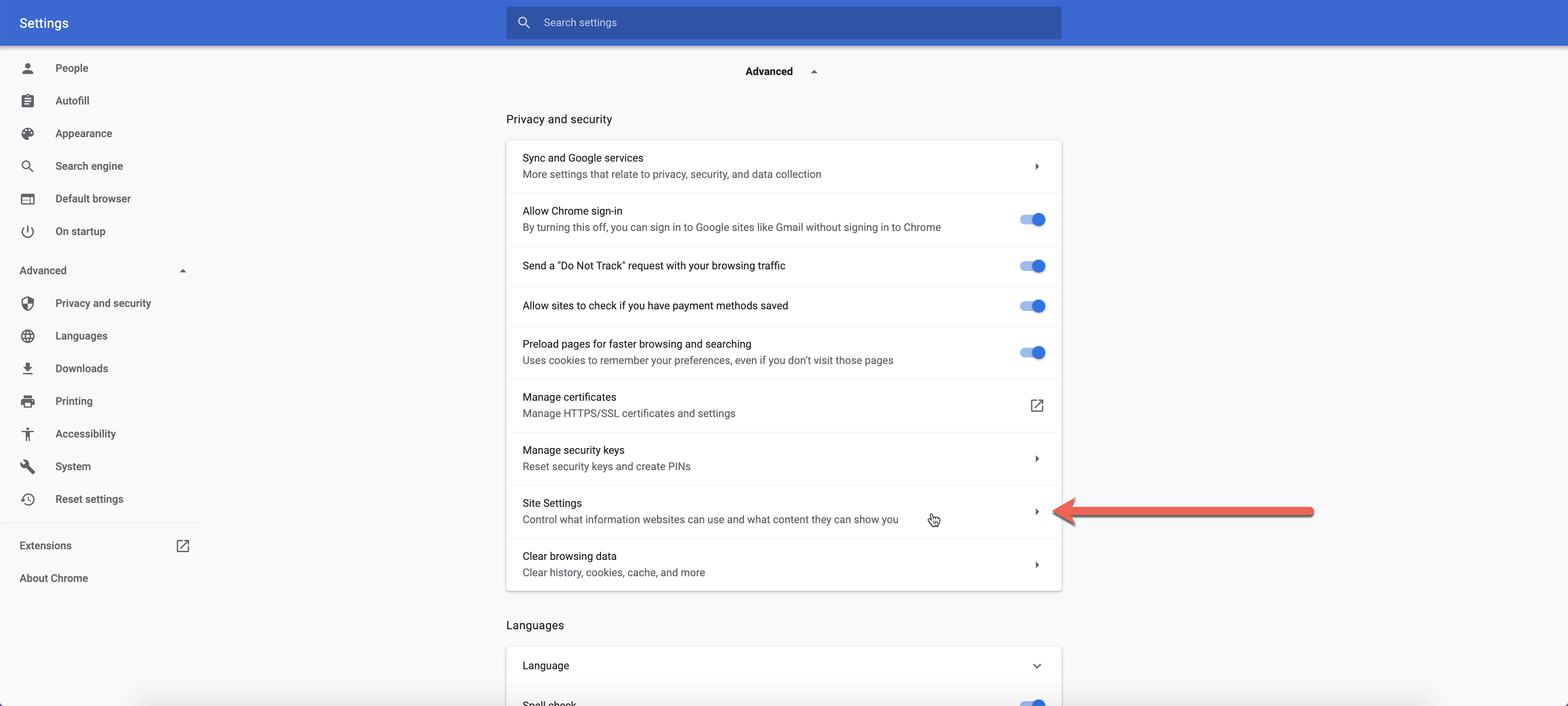This screenshot has width=1568, height=706.
Task: Click the People person icon in sidebar
Action: click(27, 68)
